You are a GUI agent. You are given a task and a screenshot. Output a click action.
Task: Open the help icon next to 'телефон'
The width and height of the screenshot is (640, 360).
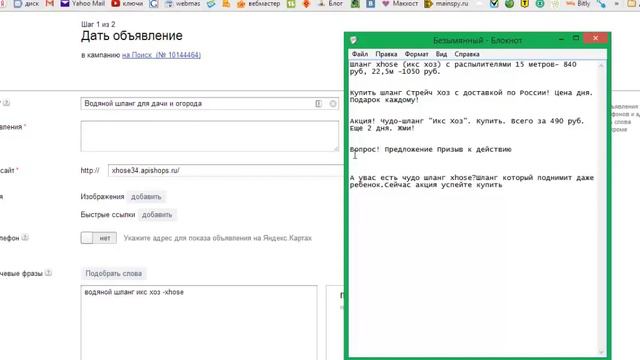(25, 237)
